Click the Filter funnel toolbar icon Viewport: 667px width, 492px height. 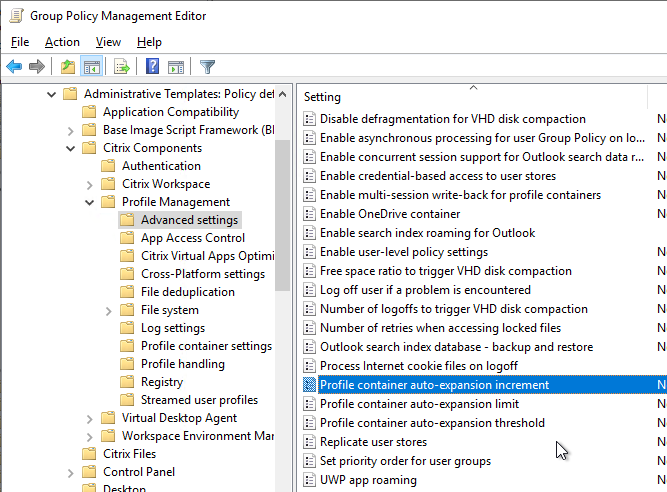point(208,67)
